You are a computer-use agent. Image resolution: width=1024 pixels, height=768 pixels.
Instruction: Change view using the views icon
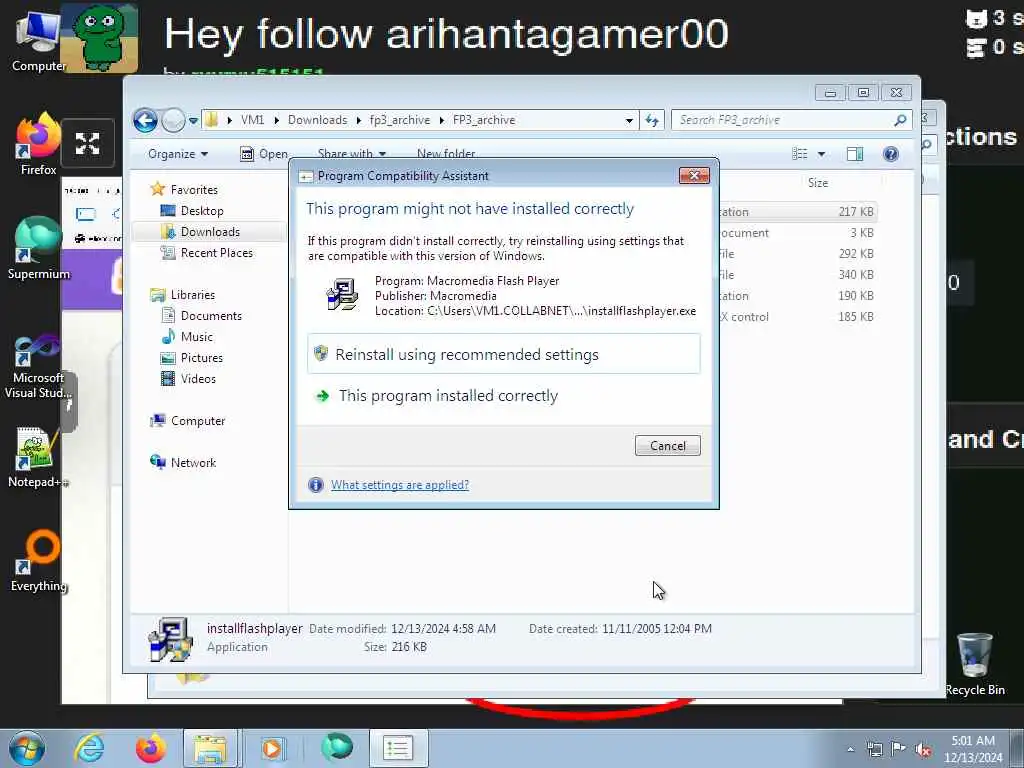click(x=800, y=154)
